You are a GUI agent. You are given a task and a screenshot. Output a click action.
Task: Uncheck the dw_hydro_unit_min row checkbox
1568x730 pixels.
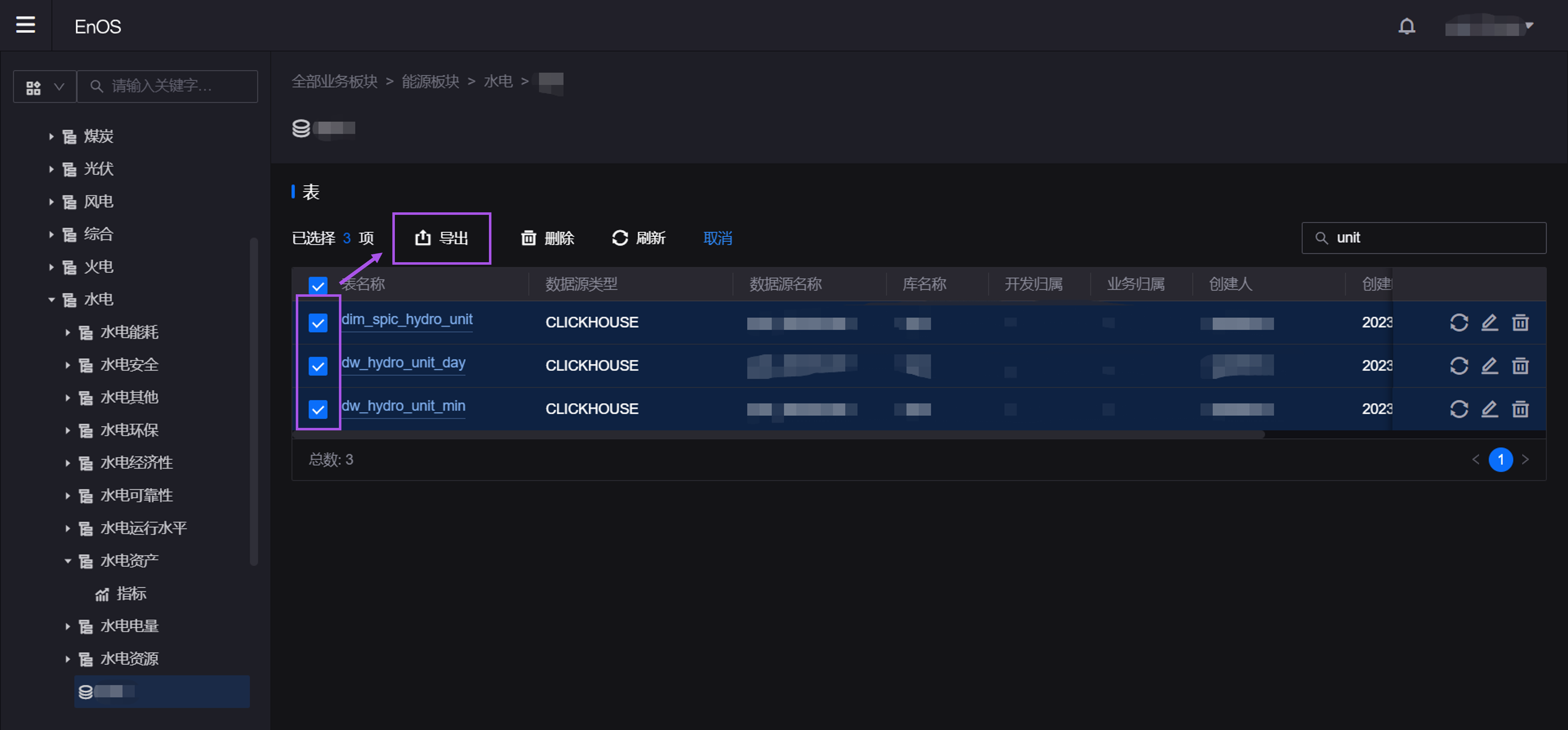318,409
